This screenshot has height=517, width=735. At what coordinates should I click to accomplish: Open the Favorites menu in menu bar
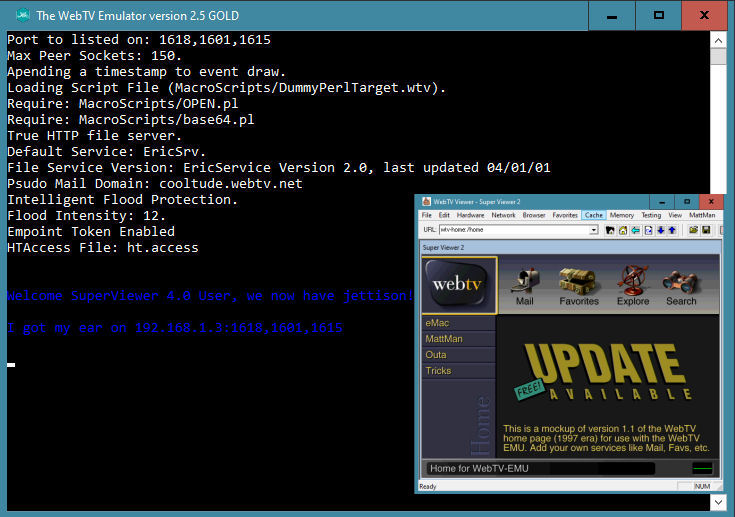tap(565, 215)
